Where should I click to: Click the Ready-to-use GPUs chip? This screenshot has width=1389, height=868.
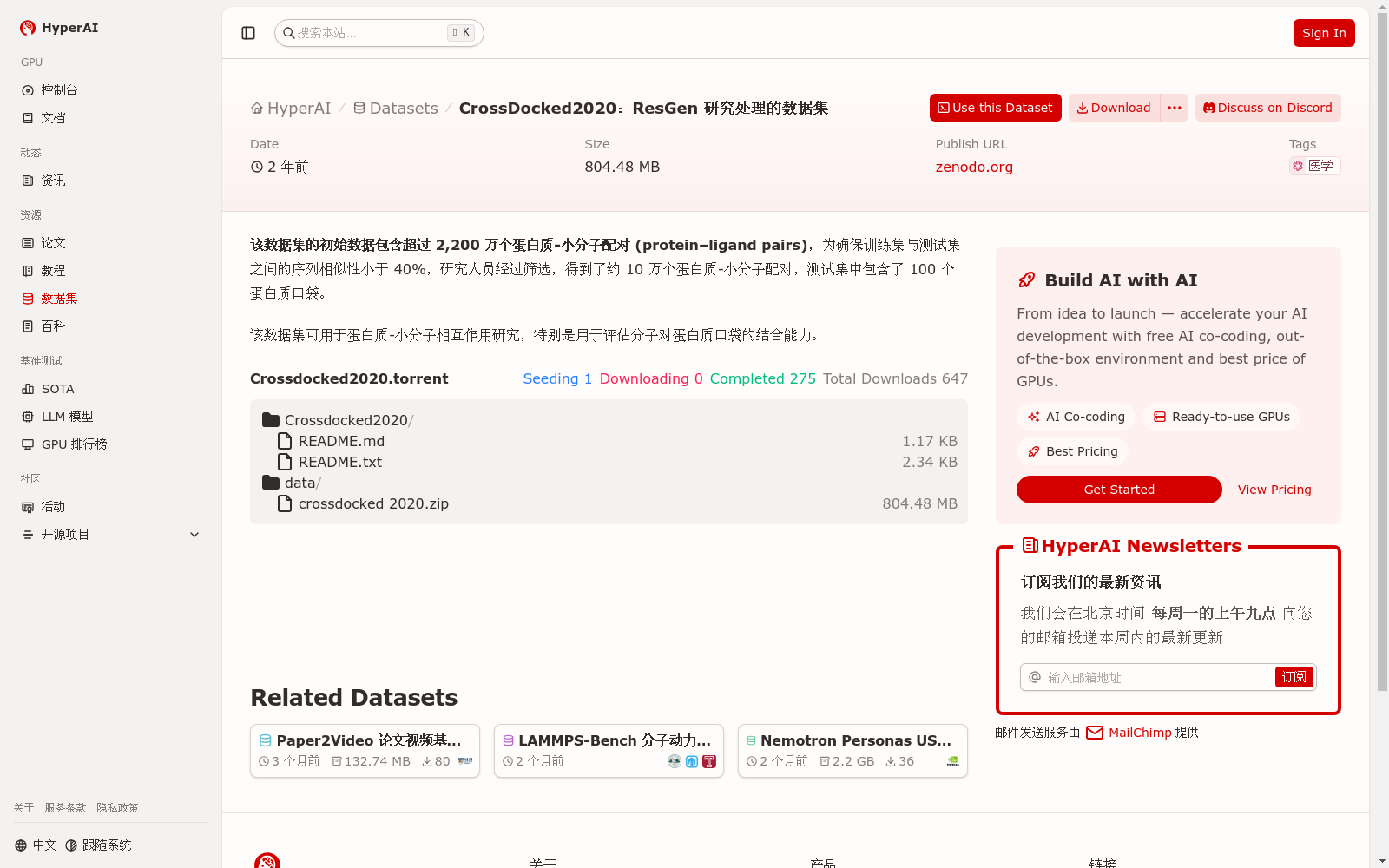[1221, 417]
